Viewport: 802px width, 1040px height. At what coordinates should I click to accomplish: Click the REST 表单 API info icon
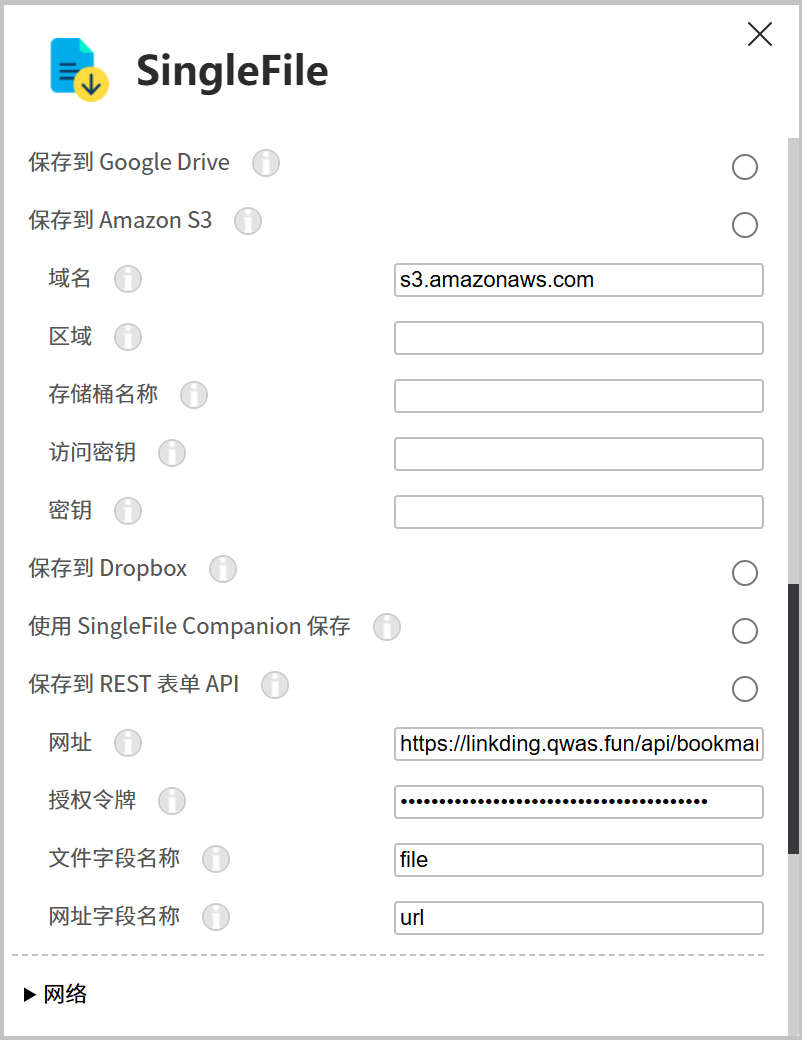coord(275,685)
